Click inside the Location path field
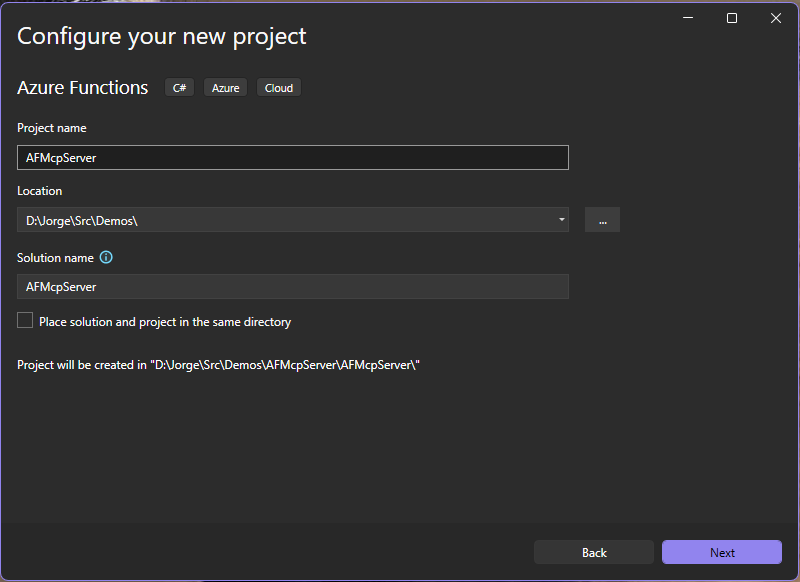The width and height of the screenshot is (800, 582). tap(290, 219)
